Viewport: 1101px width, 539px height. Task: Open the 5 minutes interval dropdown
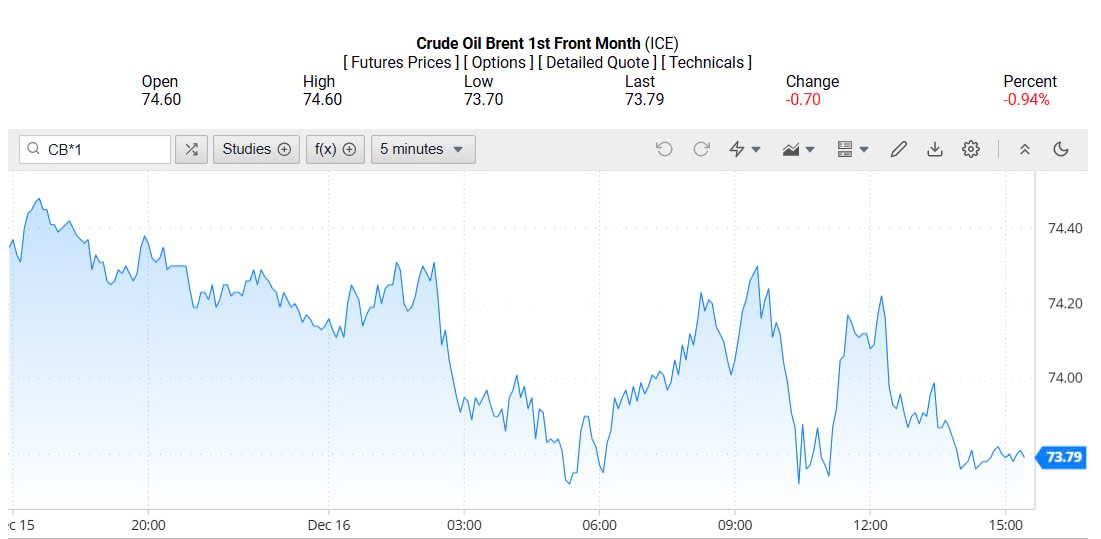pyautogui.click(x=423, y=149)
